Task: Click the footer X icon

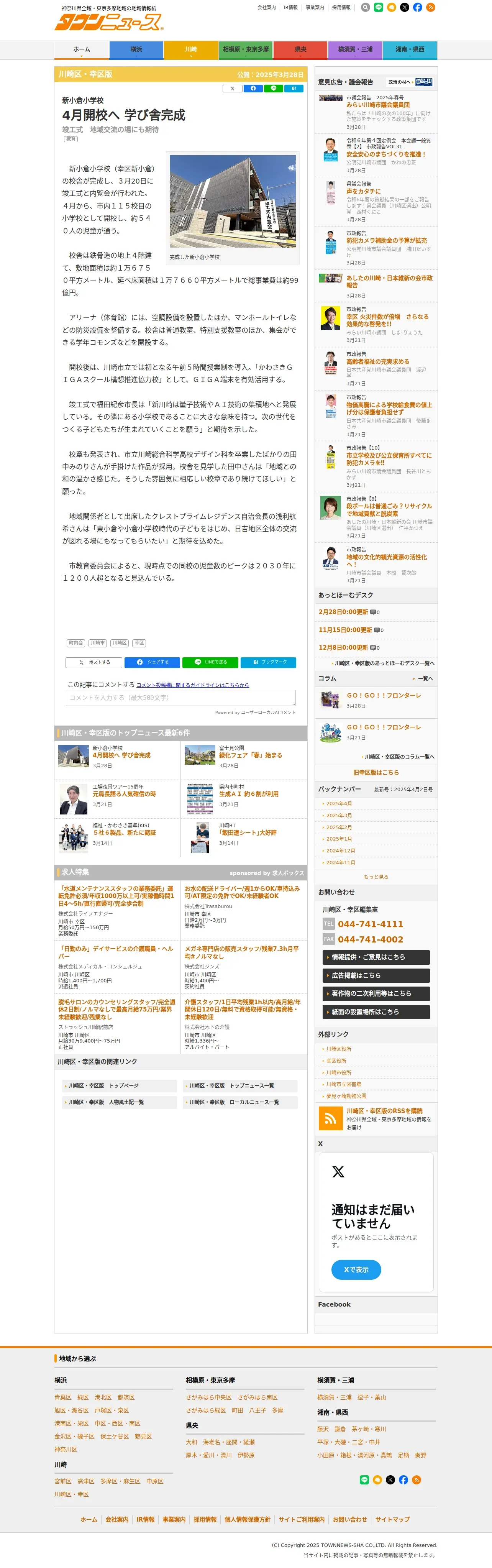Action: (x=390, y=1480)
